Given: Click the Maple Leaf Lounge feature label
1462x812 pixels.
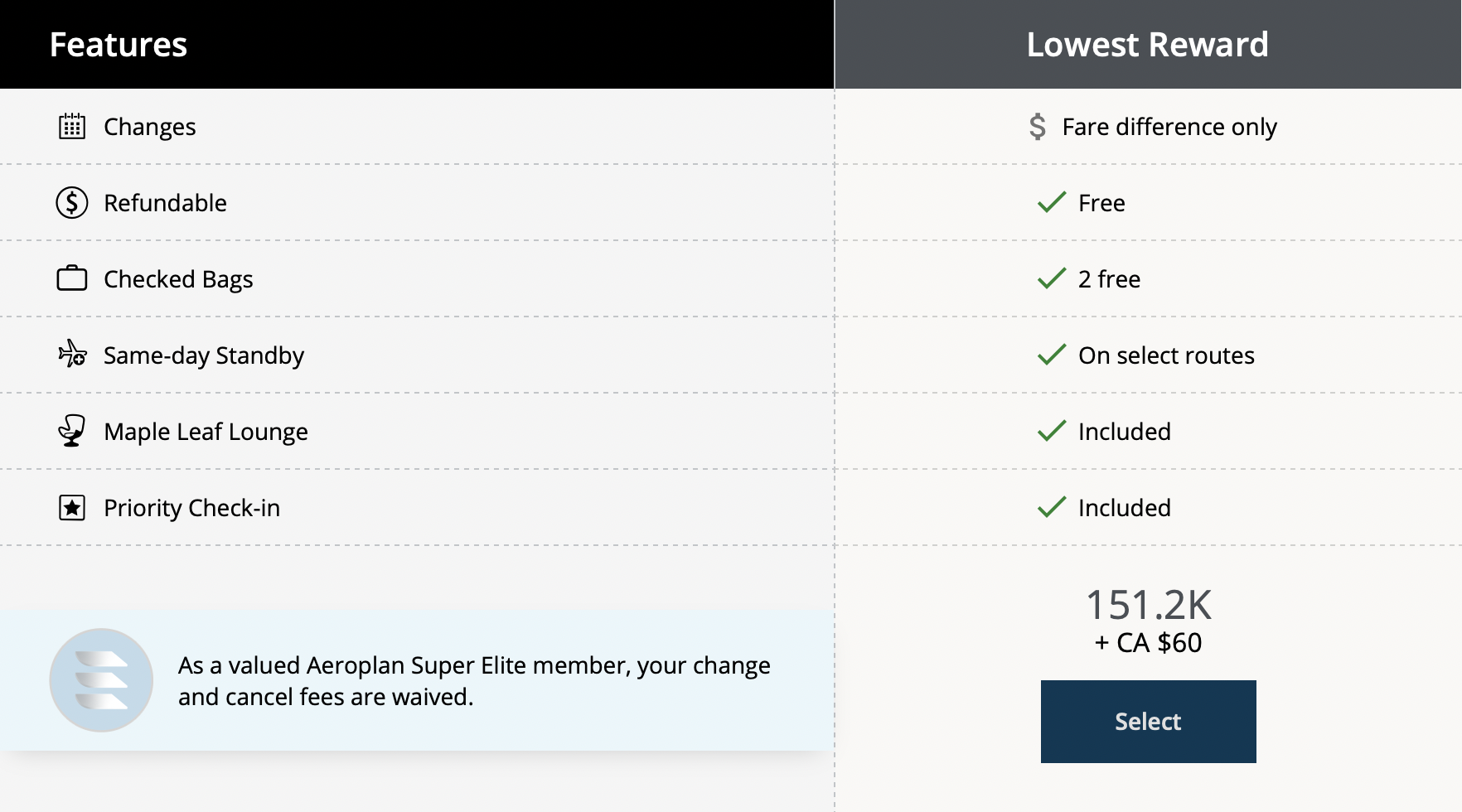Looking at the screenshot, I should (206, 432).
